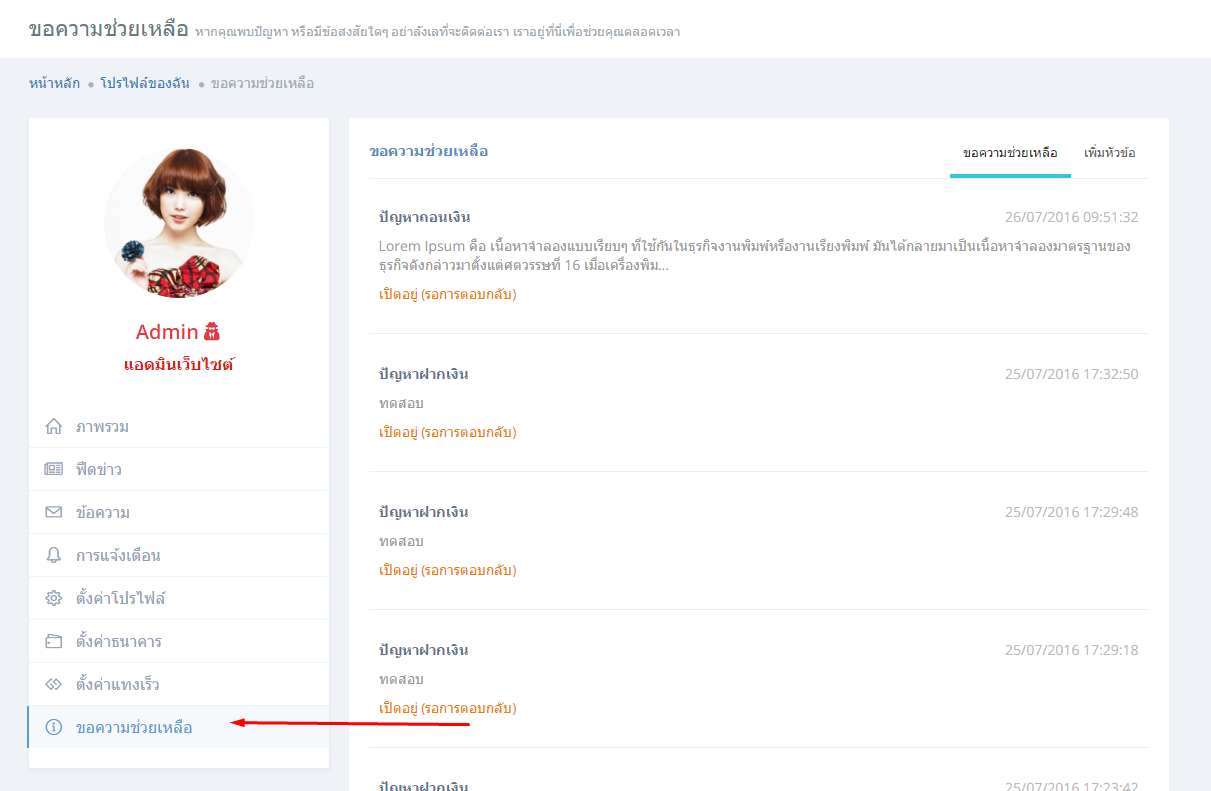Open ปัญหาฝากเงิน ticket from 17:29:48
Screen dimensions: 1211x791
423,512
